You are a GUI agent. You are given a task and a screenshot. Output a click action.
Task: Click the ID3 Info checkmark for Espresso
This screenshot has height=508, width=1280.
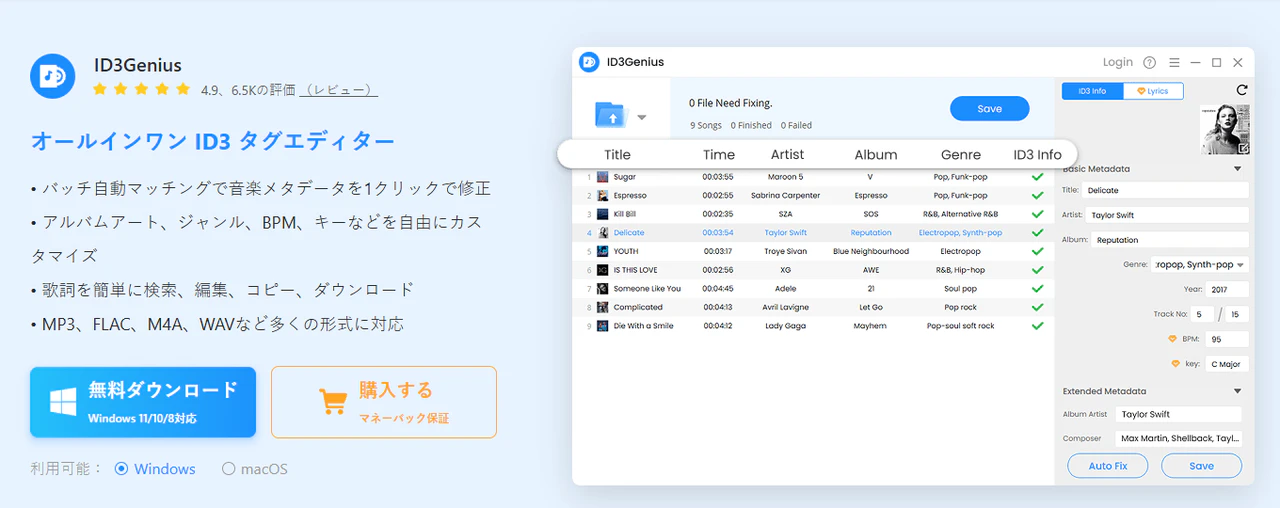click(x=1037, y=195)
